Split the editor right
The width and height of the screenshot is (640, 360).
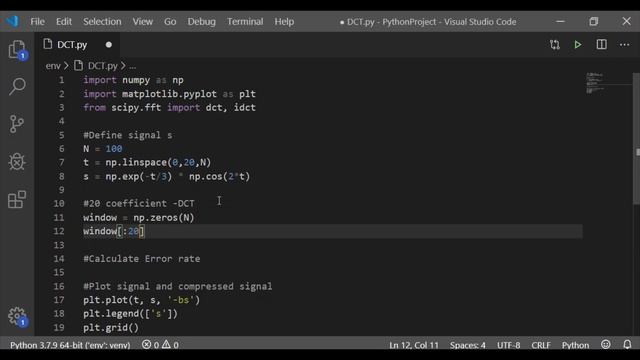click(601, 44)
